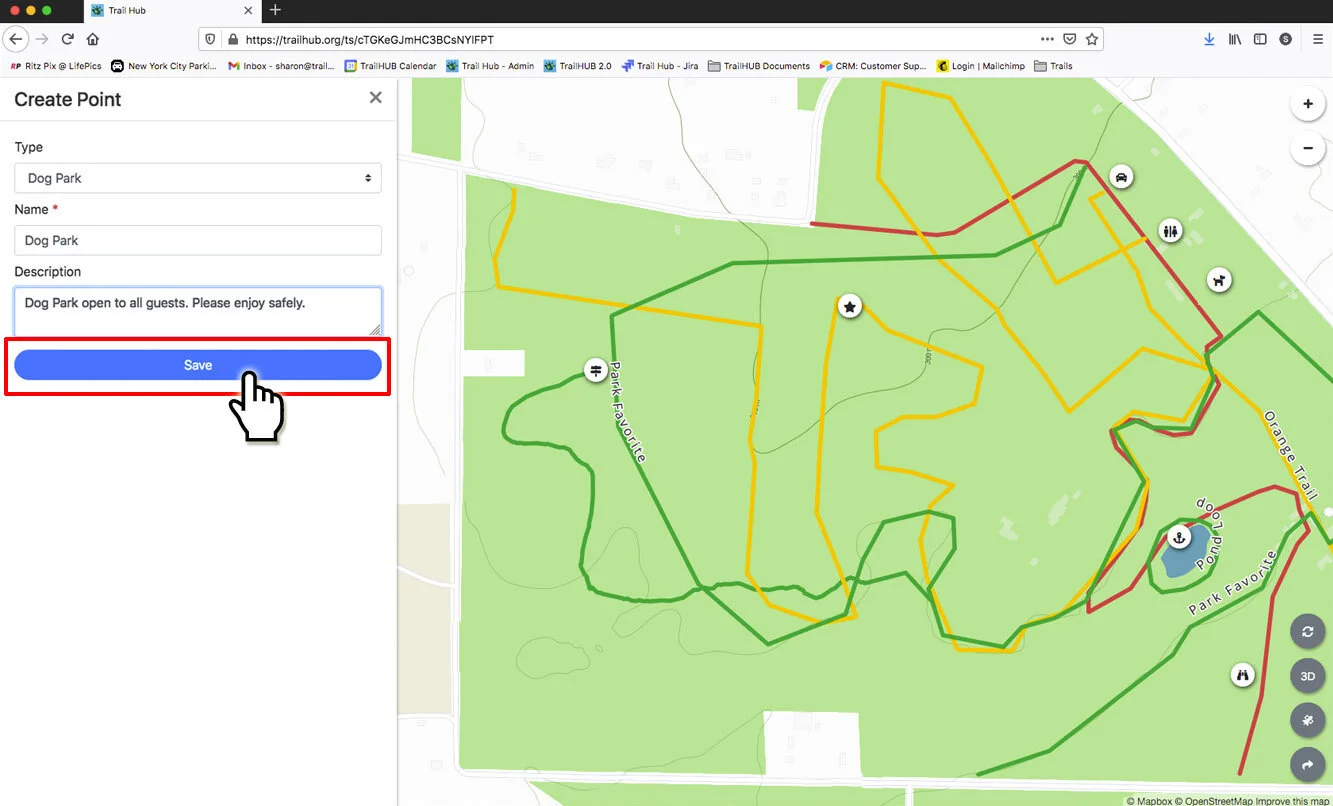This screenshot has height=806, width=1333.
Task: Open the TrailHUB Documents bookmark folder
Action: (759, 66)
